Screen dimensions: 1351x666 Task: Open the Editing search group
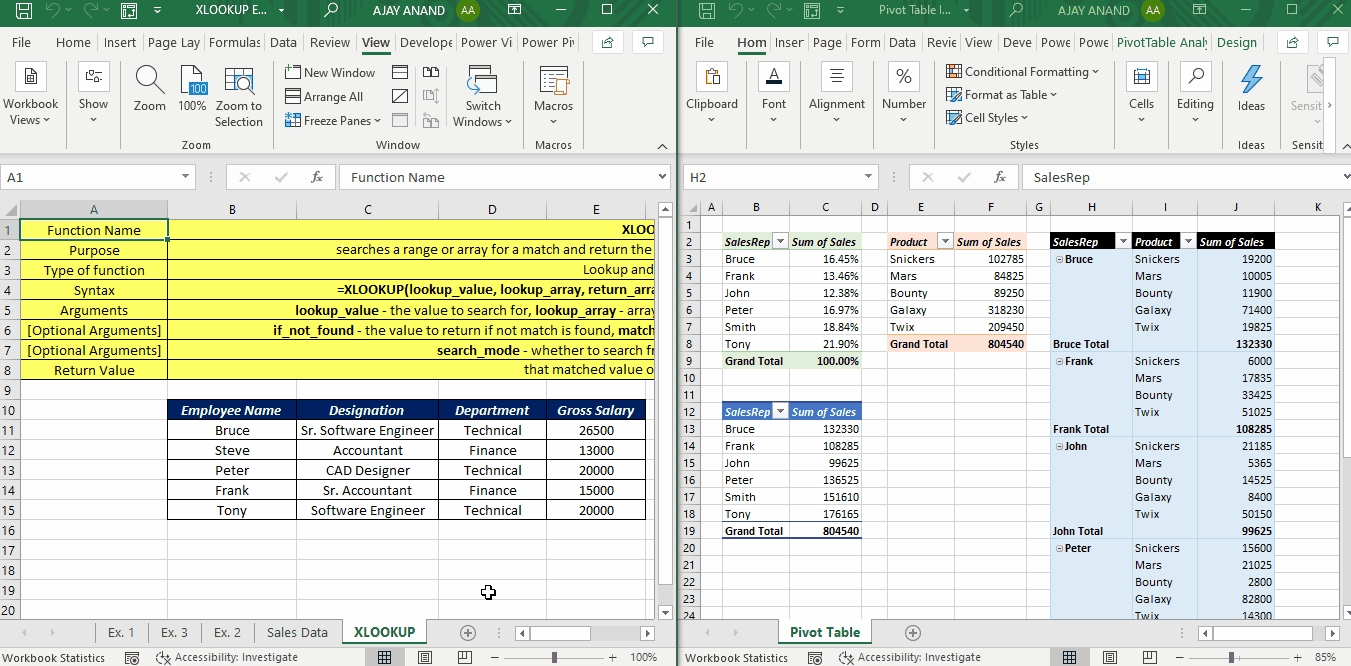pos(1194,90)
